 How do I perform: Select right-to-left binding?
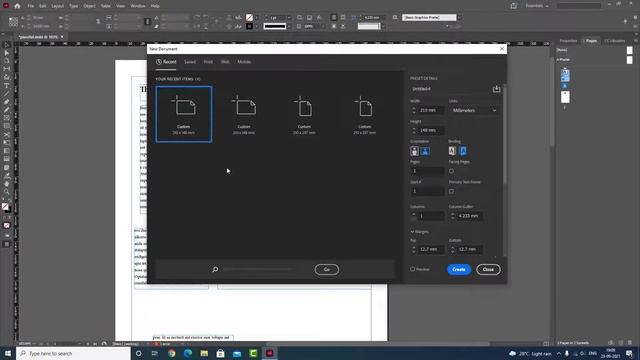coord(463,151)
